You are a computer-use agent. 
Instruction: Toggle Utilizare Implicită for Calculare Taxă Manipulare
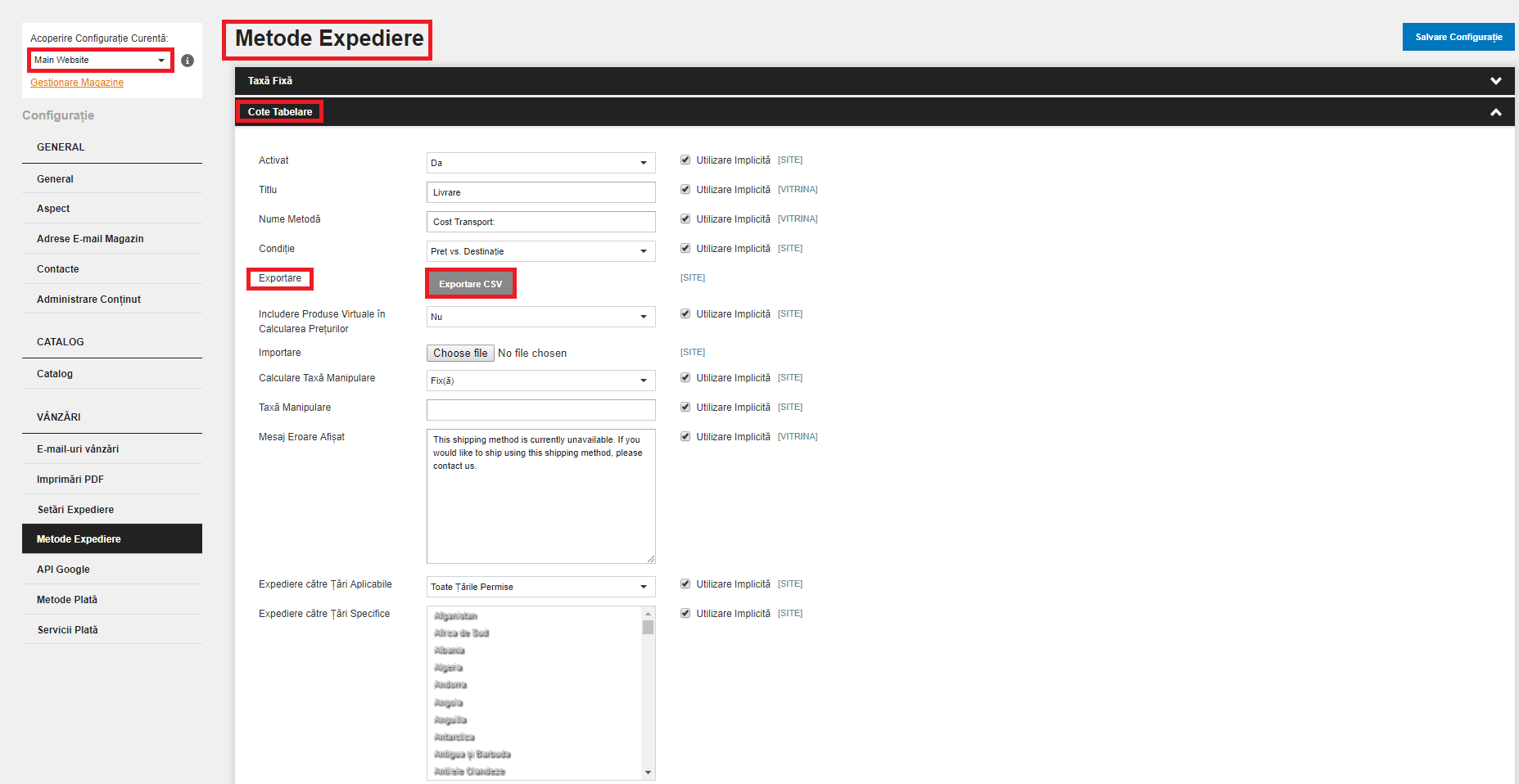pos(685,377)
